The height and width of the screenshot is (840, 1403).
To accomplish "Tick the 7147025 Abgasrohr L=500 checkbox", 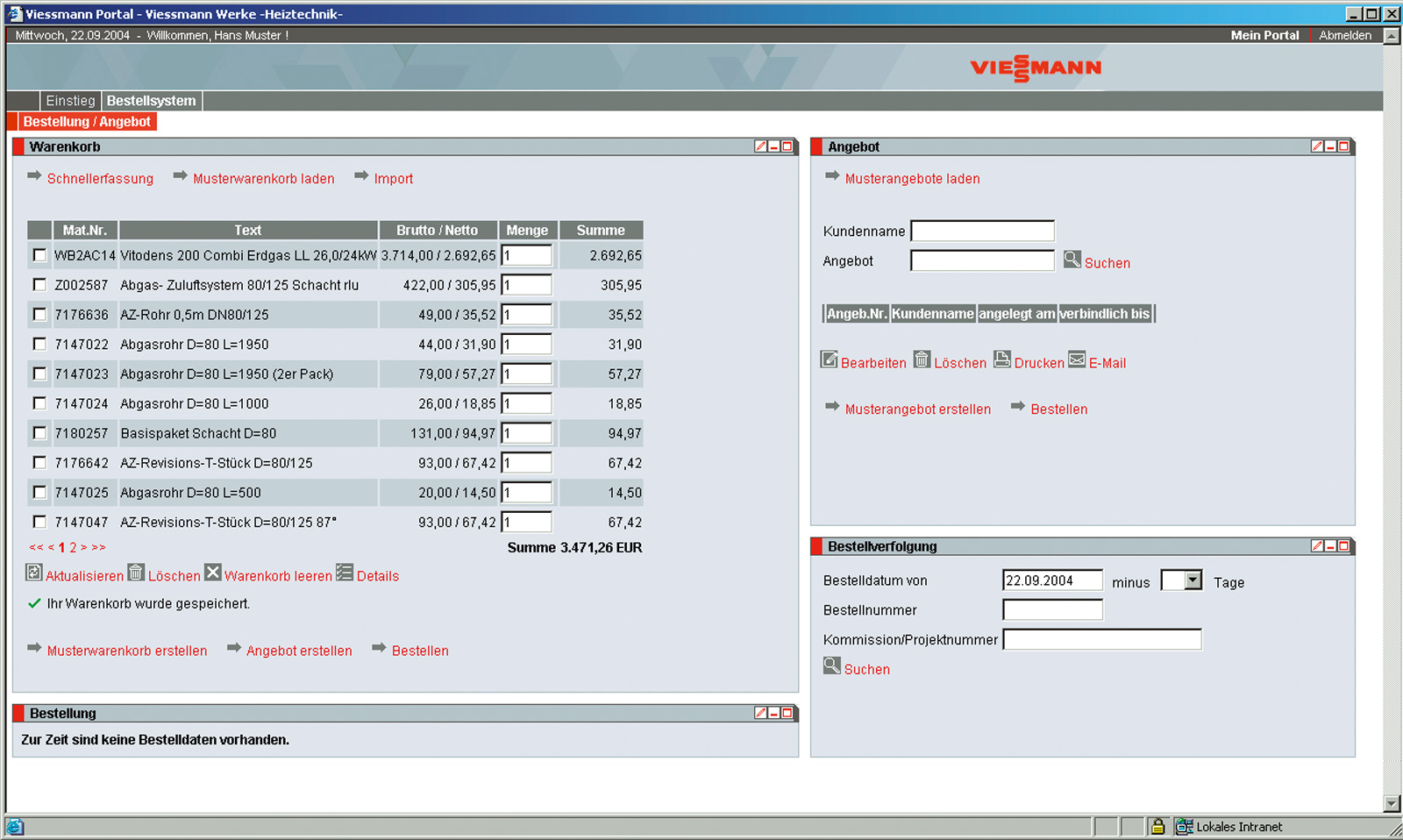I will pos(39,492).
